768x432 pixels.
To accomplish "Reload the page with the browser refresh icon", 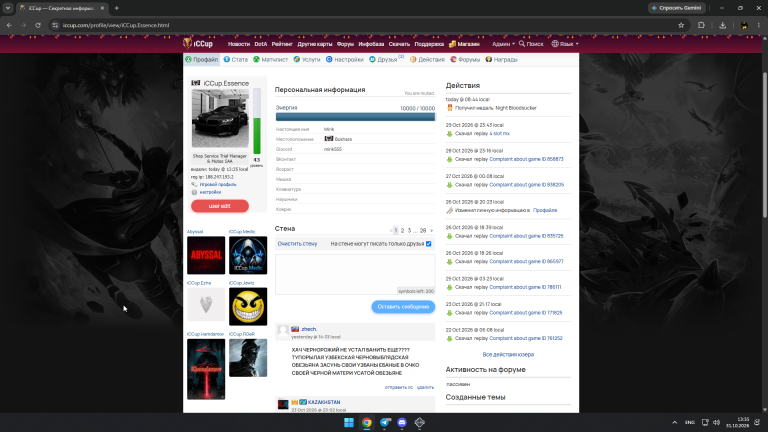I will tap(38, 25).
